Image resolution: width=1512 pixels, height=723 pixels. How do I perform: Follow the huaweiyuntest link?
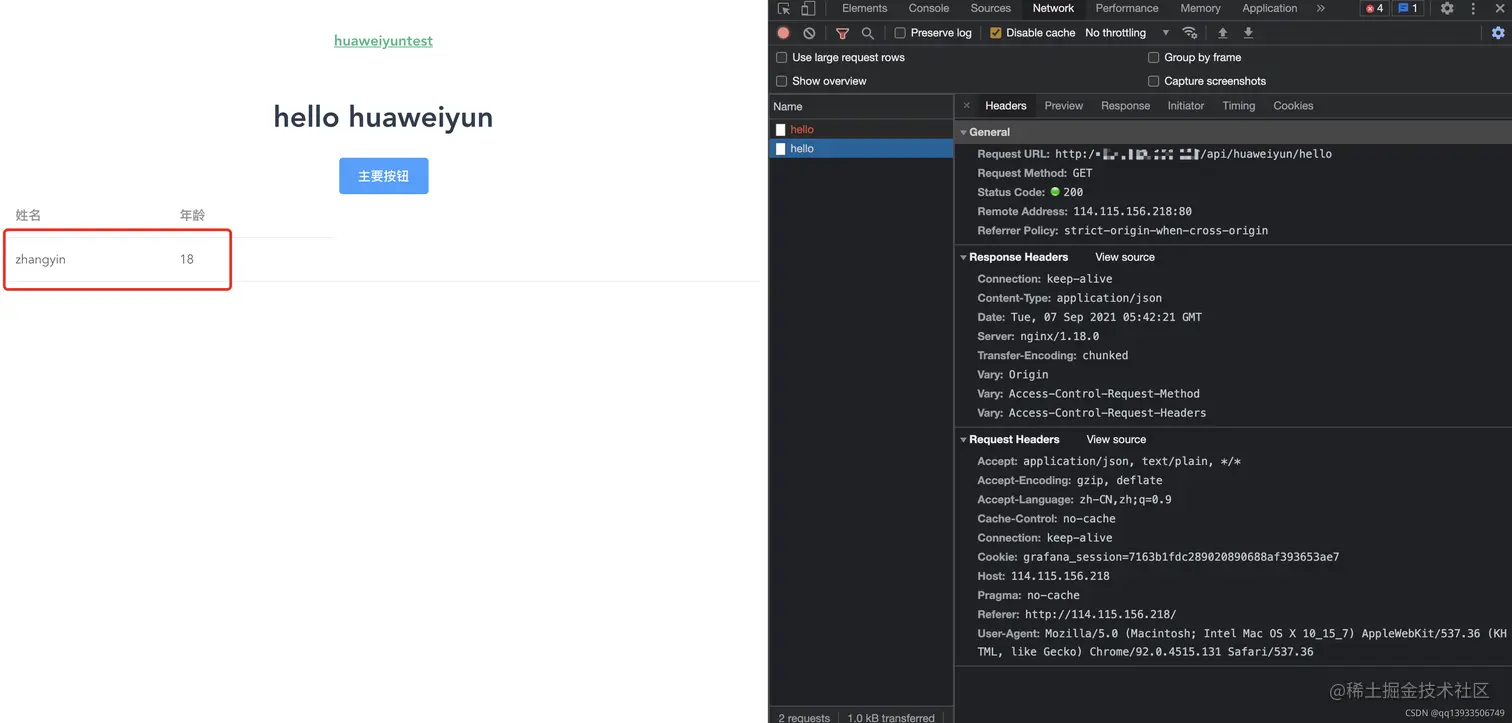point(383,41)
